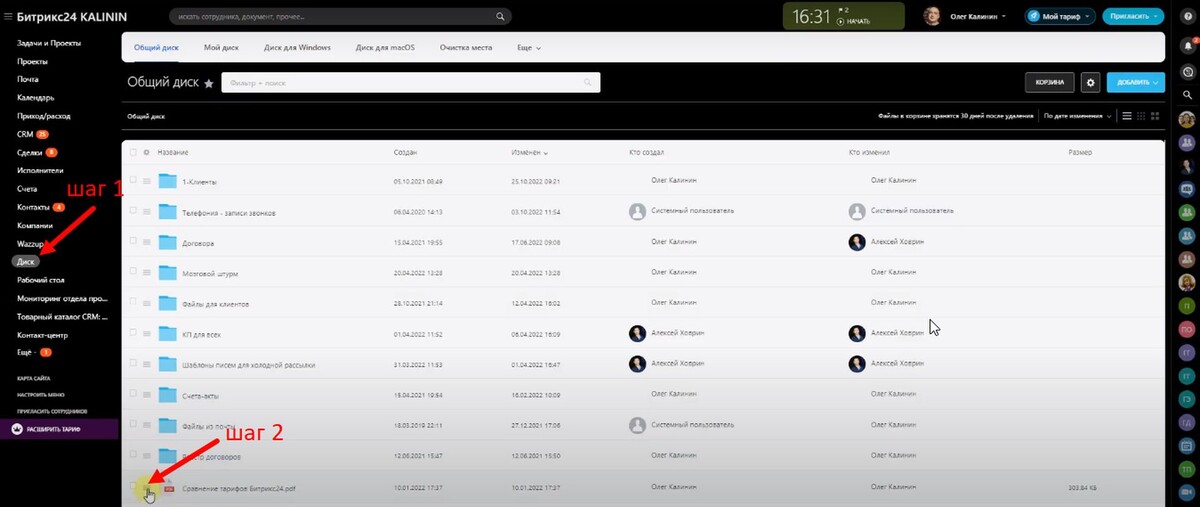Screen dimensions: 1200x507
Task: Check the Шаблоны писем row checkbox
Action: (x=132, y=364)
